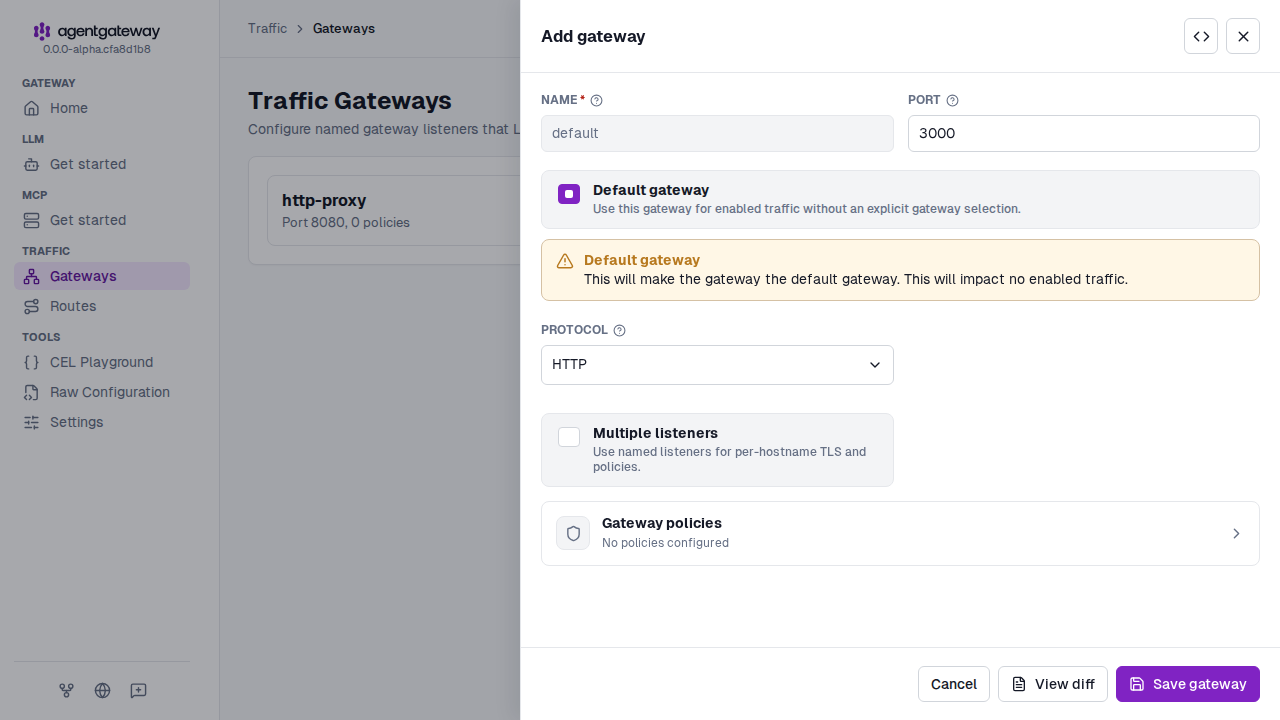The width and height of the screenshot is (1280, 720).
Task: Select Gateways in the sidebar
Action: (x=102, y=276)
